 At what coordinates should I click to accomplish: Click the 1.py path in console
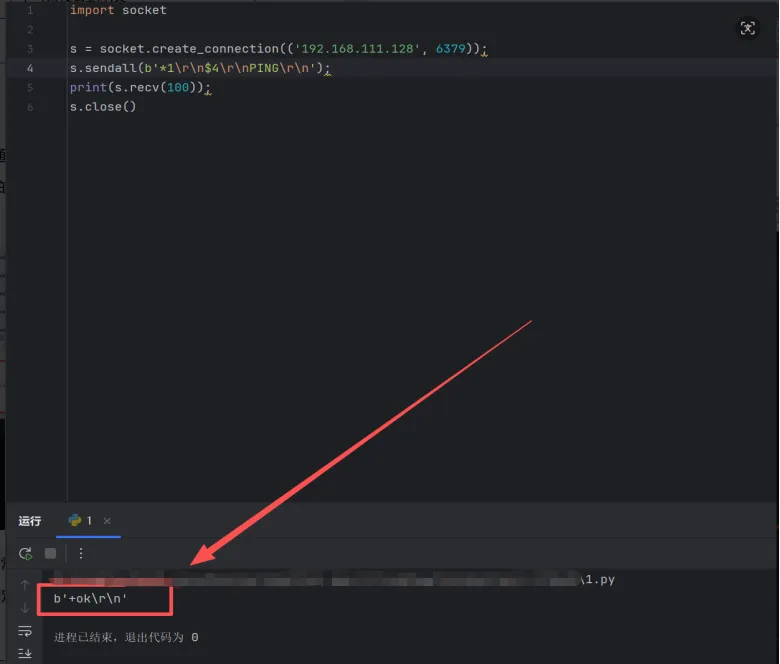[x=600, y=579]
